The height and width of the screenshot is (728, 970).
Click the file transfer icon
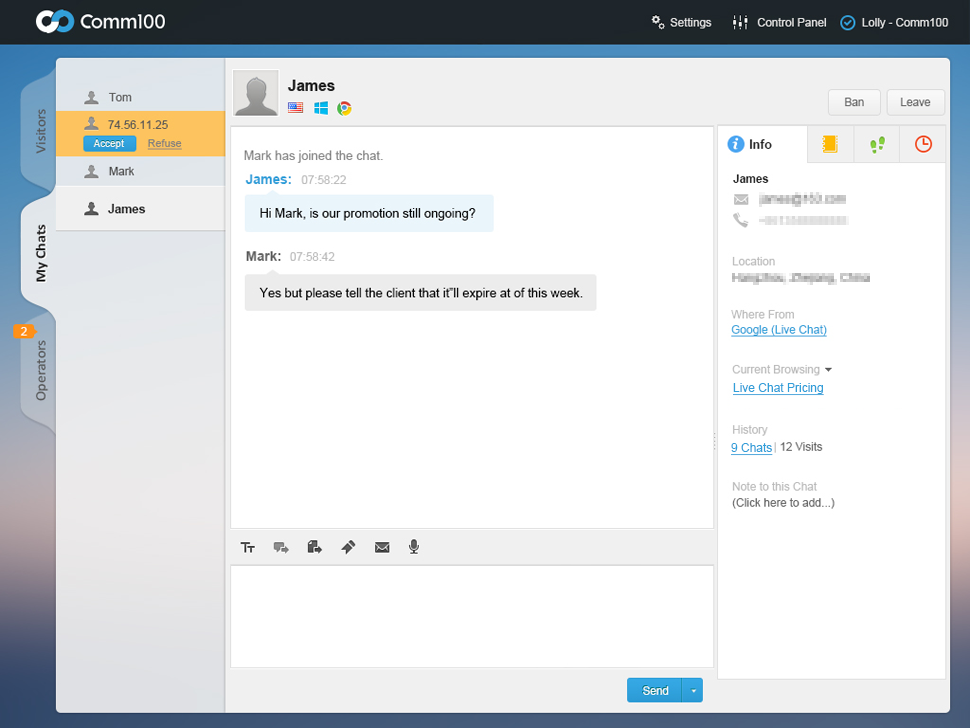pos(314,547)
